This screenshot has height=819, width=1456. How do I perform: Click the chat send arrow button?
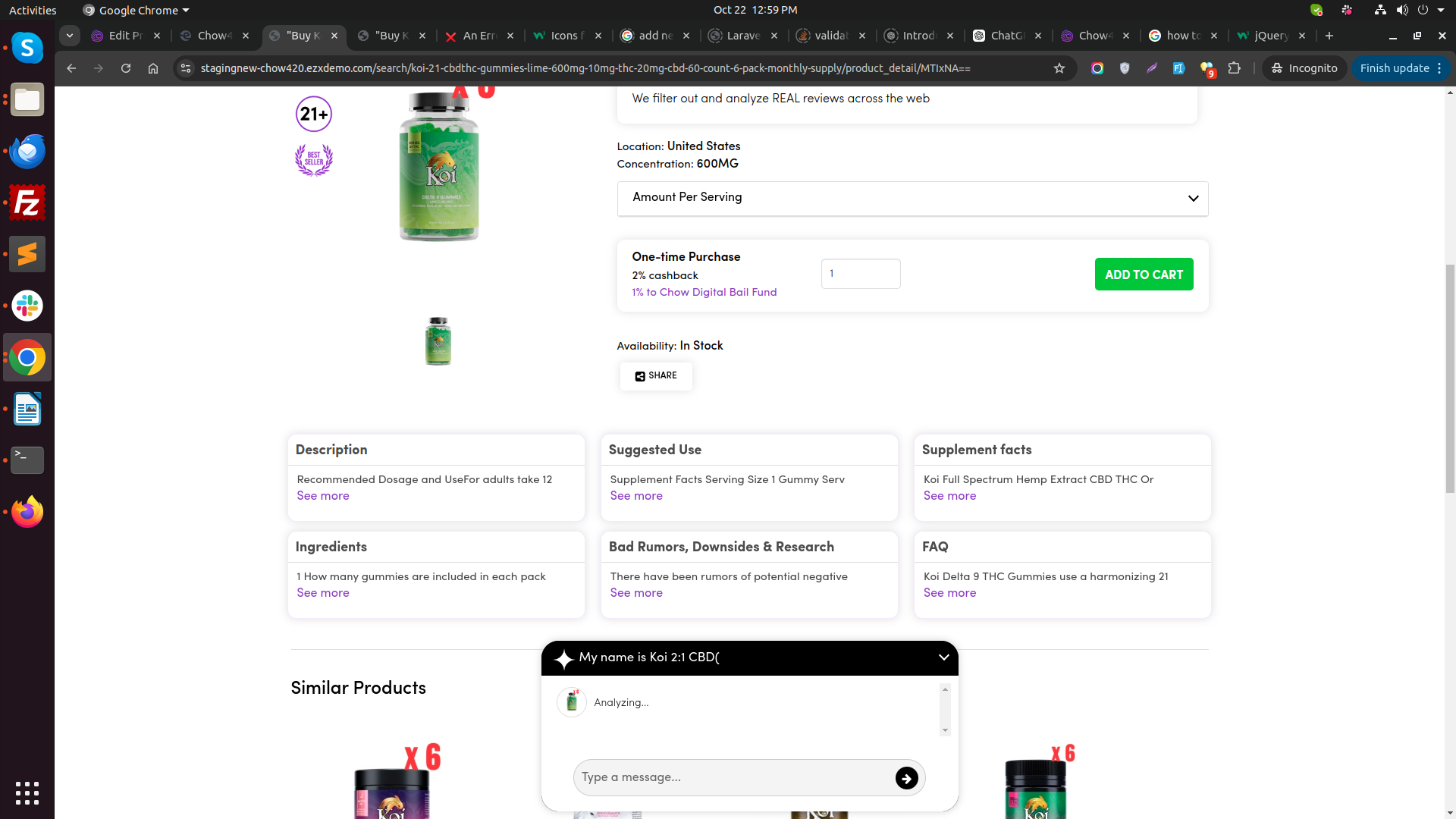(906, 778)
